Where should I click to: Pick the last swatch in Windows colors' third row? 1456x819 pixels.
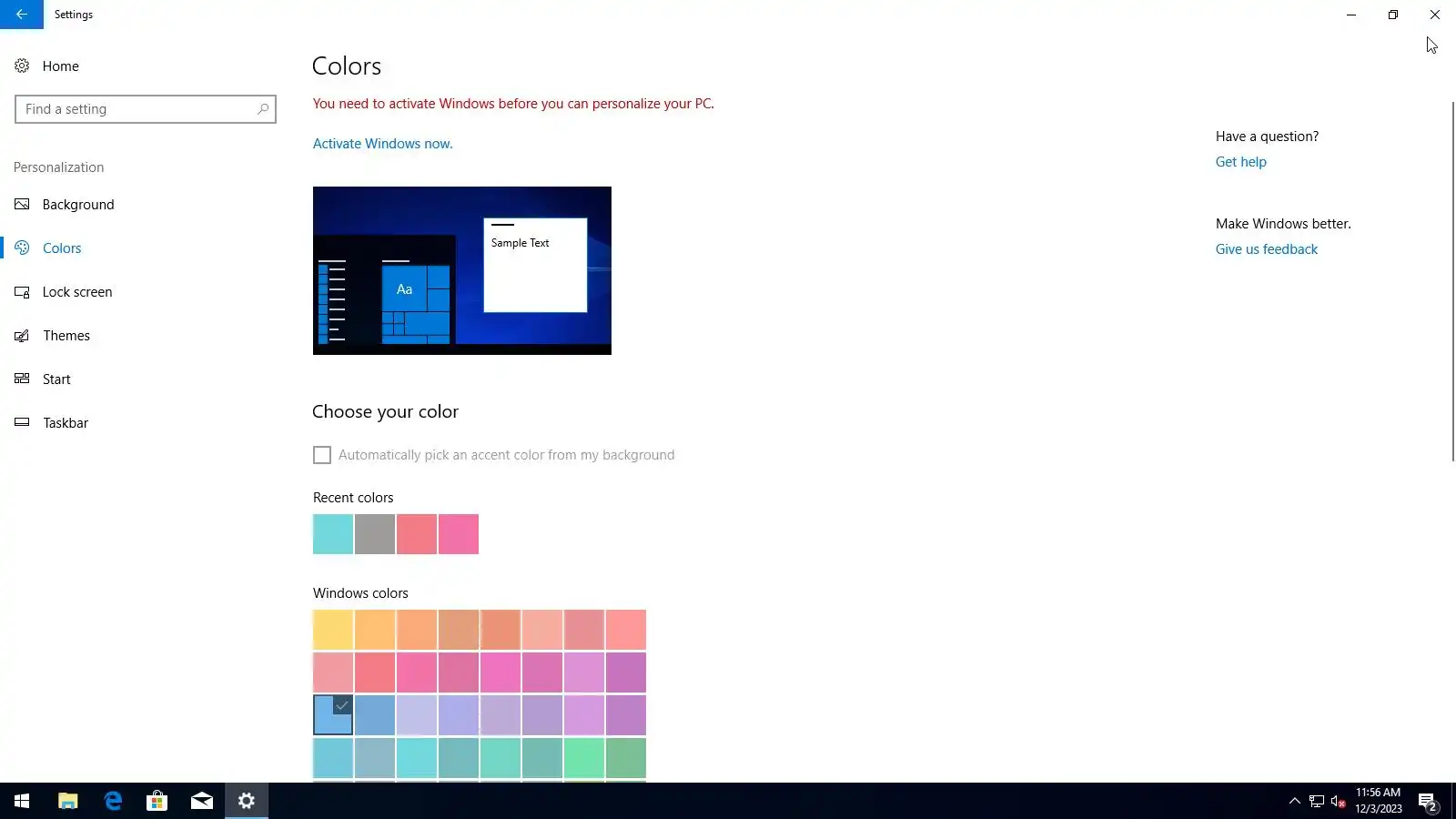click(x=626, y=715)
